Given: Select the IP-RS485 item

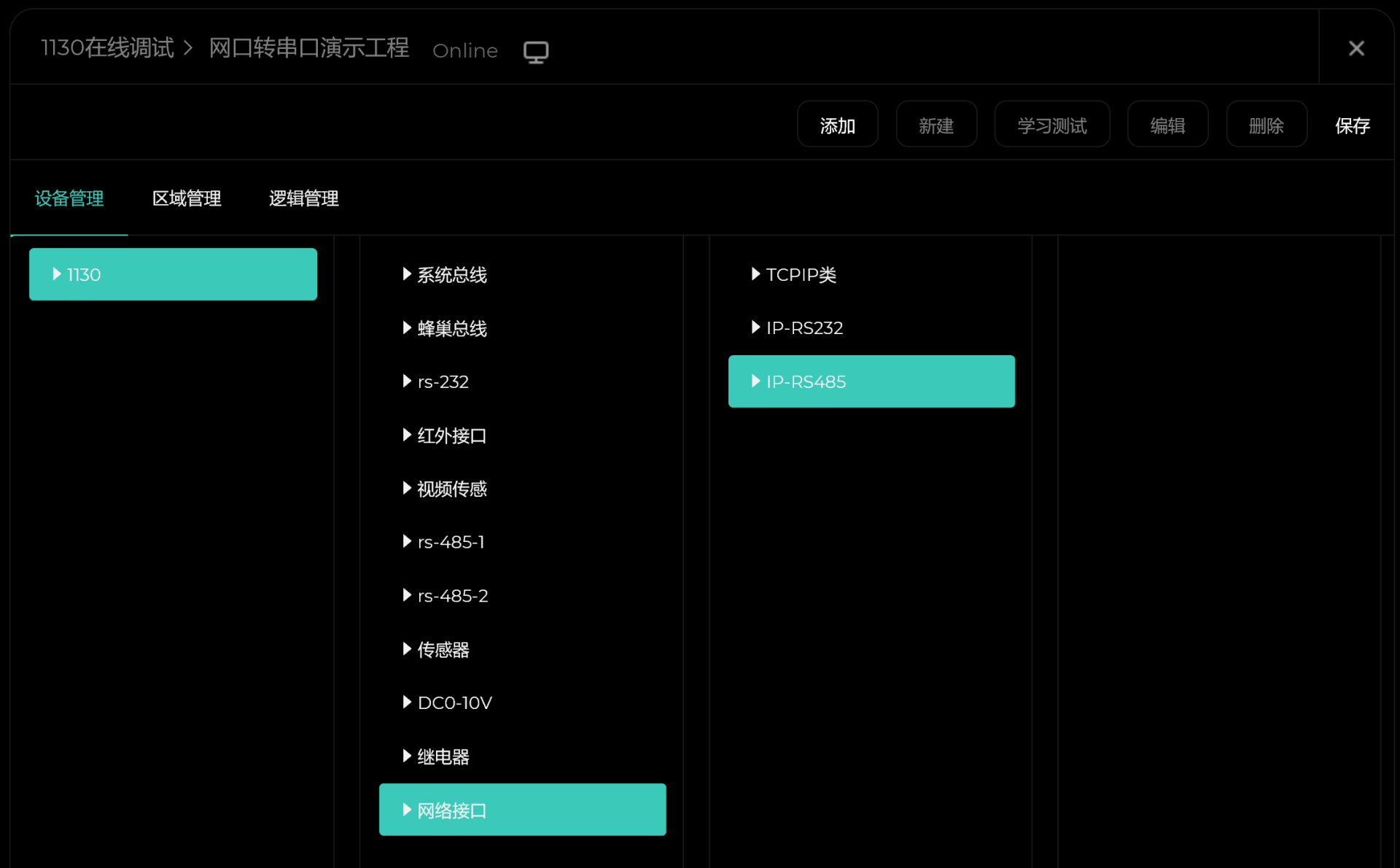Looking at the screenshot, I should 871,381.
